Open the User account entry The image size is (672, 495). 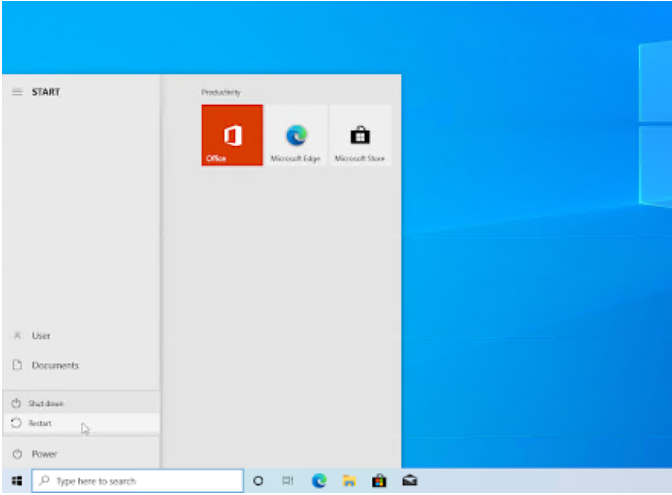click(x=40, y=336)
